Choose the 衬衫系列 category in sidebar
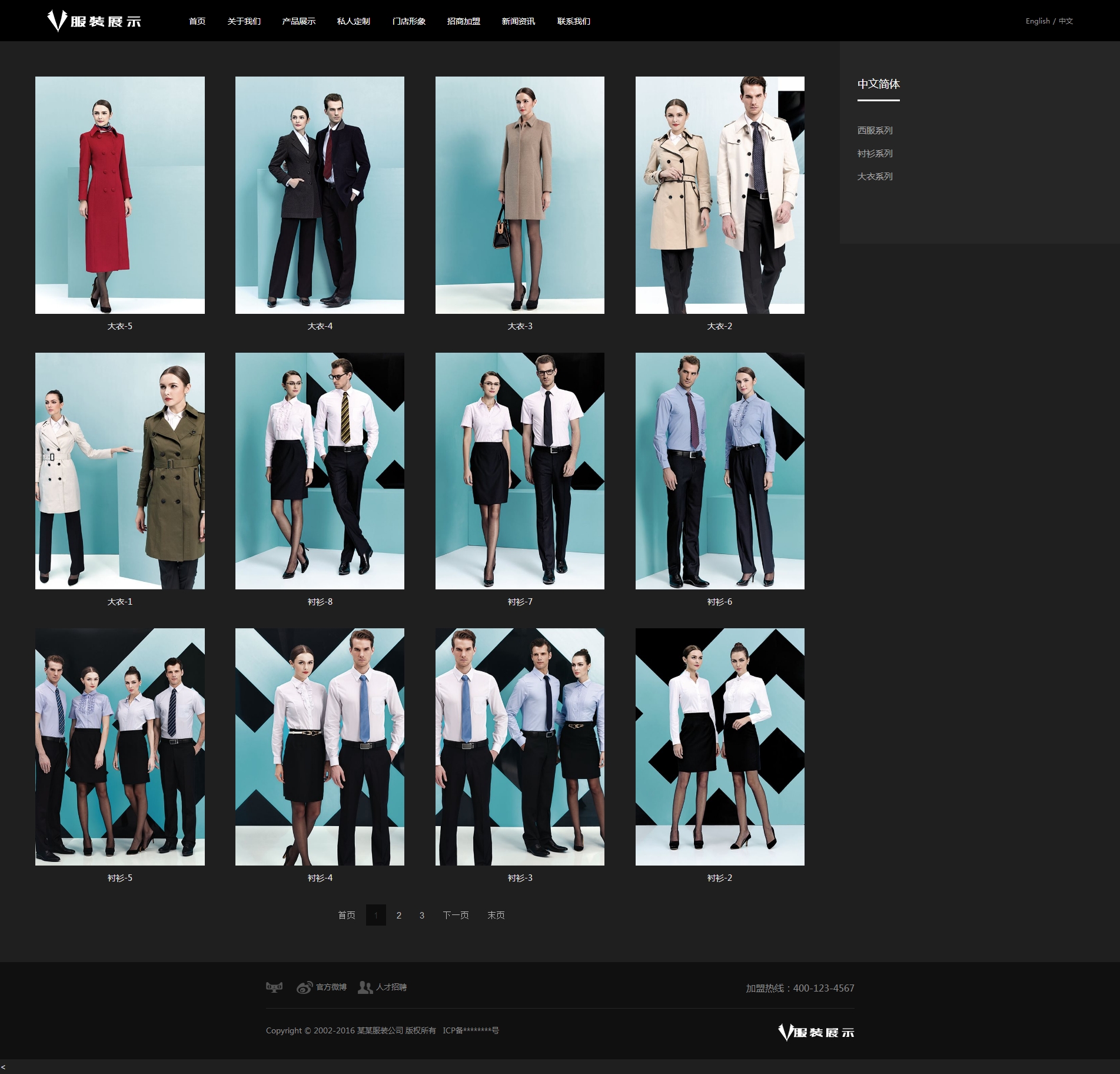 click(x=875, y=153)
